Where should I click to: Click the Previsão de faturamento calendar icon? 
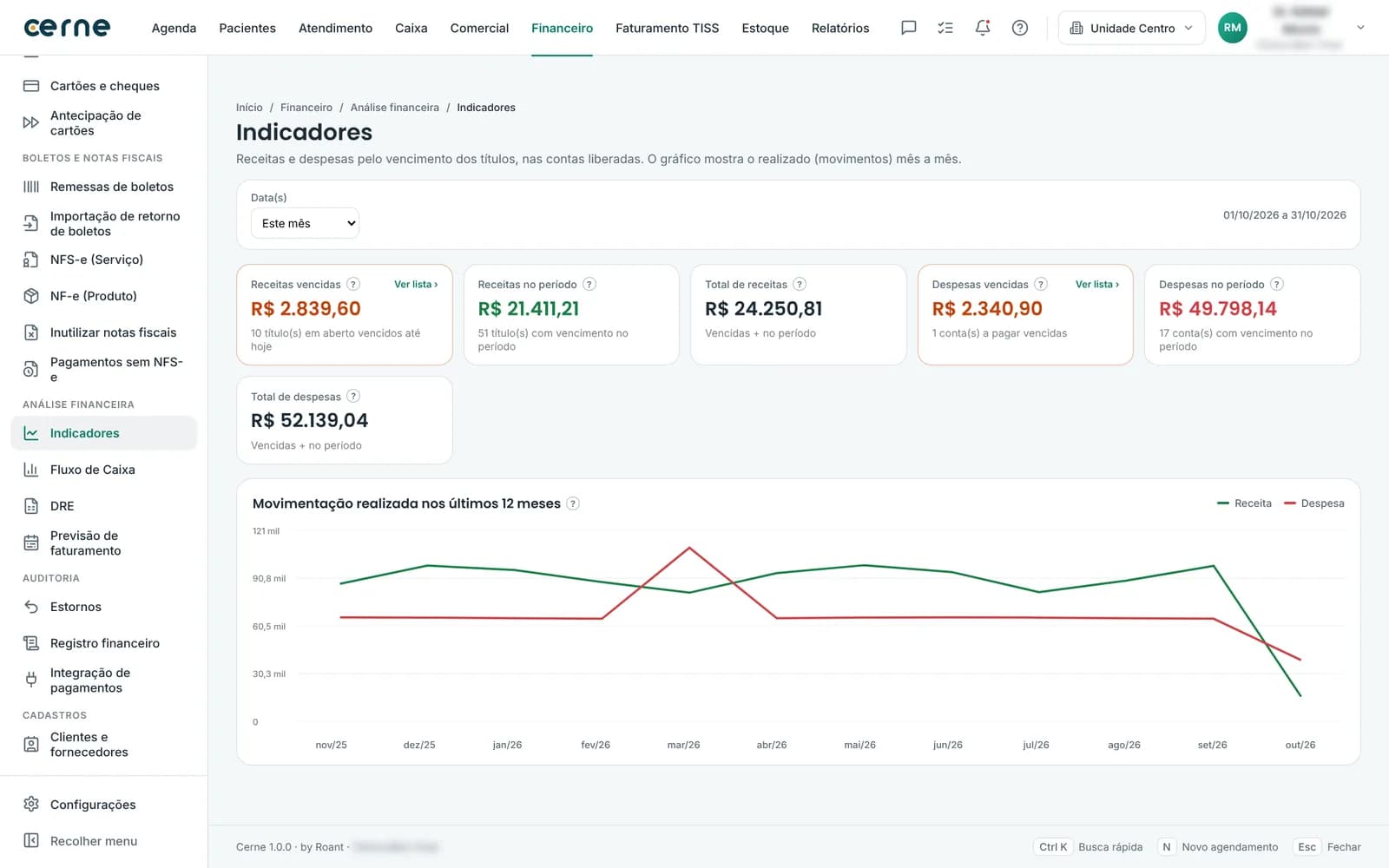[x=31, y=542]
